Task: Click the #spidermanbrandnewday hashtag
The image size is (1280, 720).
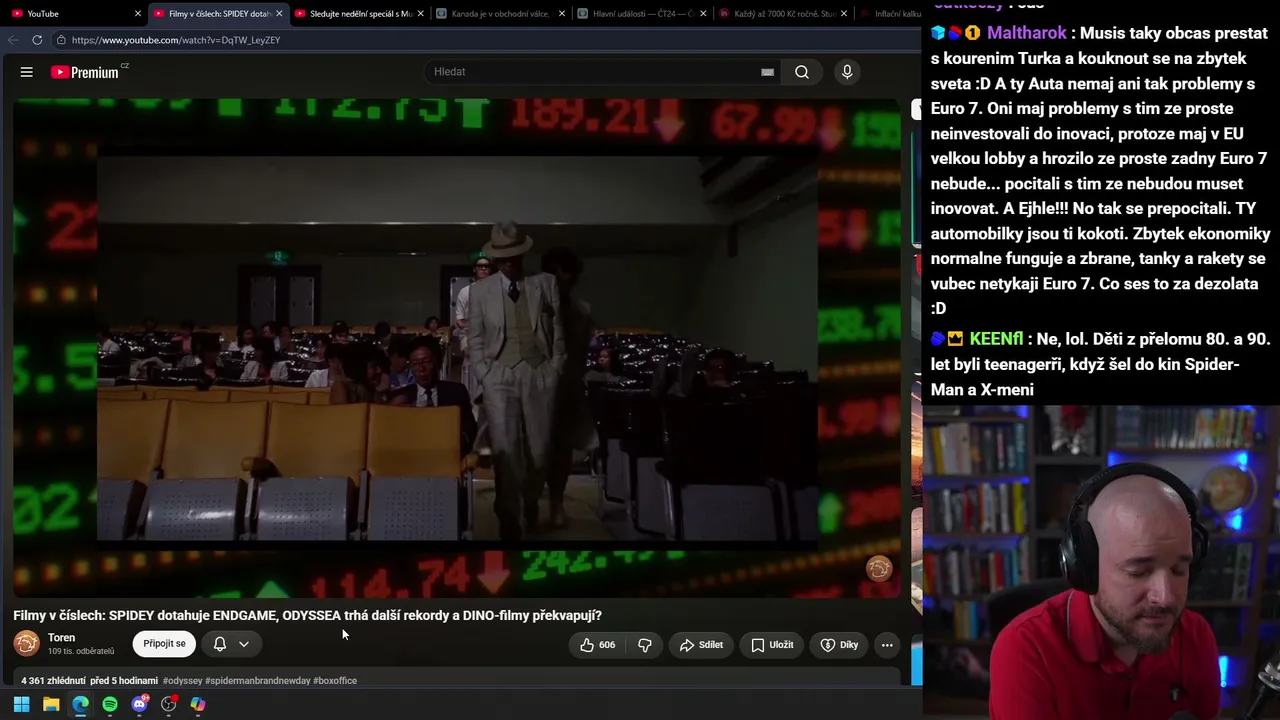Action: (x=258, y=681)
